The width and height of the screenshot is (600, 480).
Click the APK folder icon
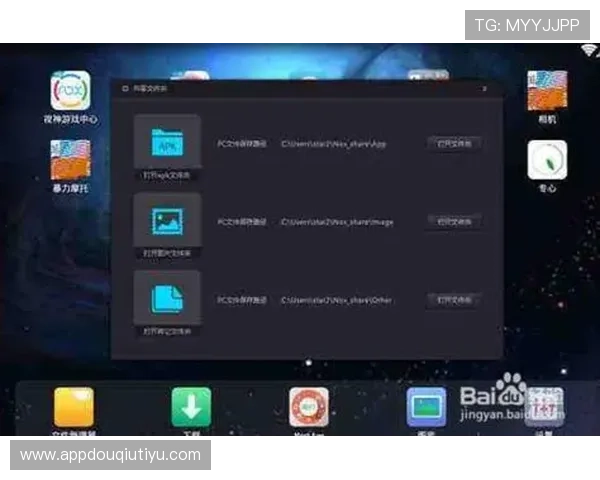(167, 143)
